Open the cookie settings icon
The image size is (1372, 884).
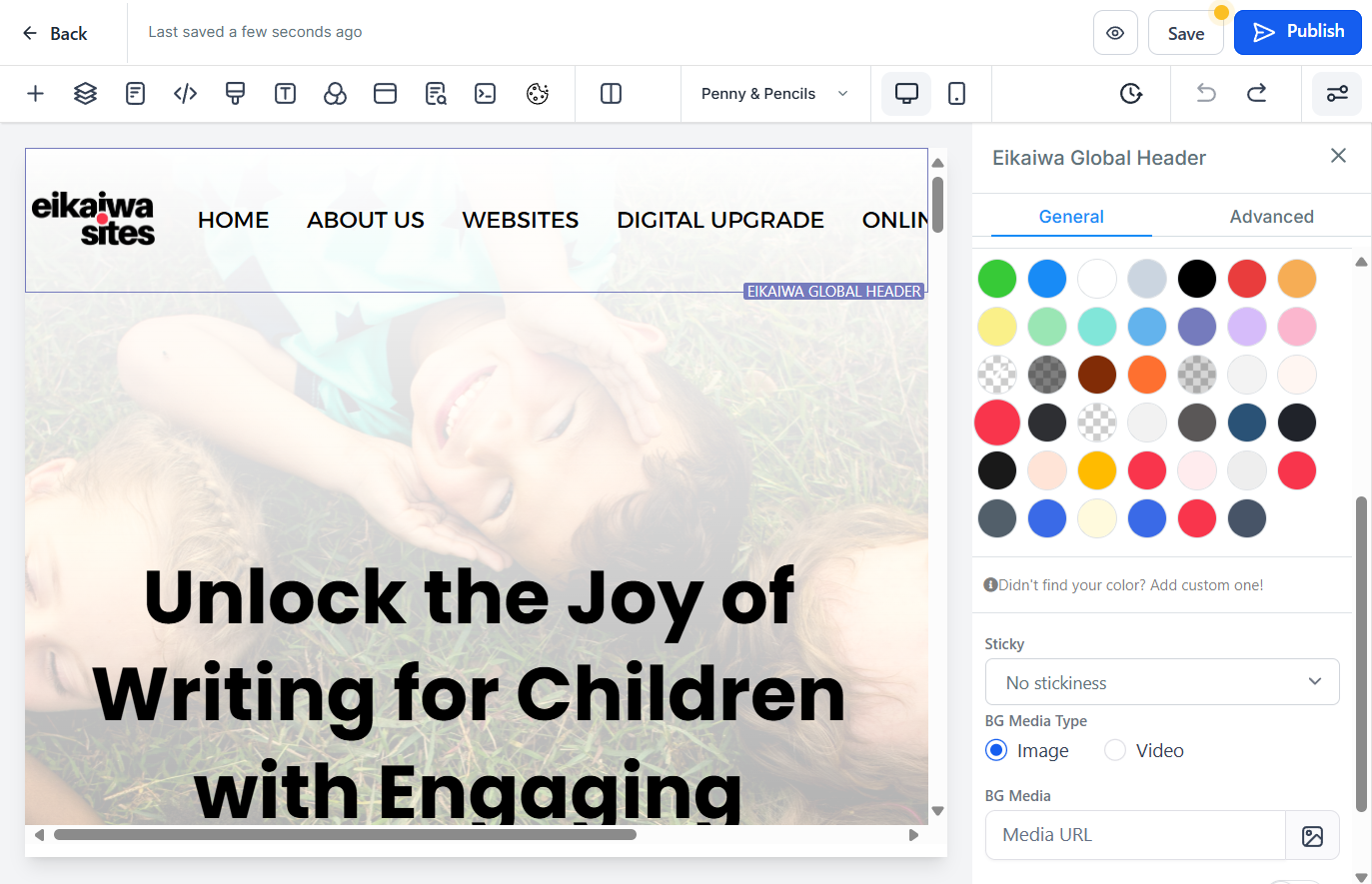[x=538, y=94]
